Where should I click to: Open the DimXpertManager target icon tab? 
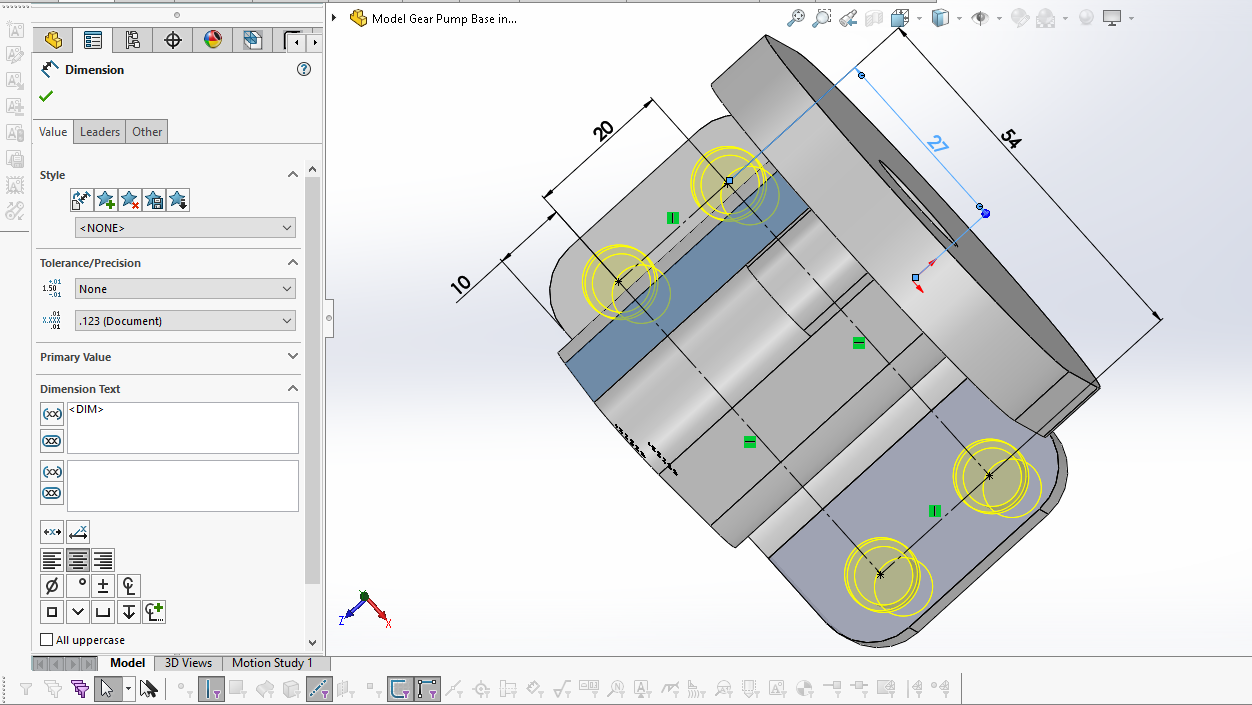click(172, 40)
